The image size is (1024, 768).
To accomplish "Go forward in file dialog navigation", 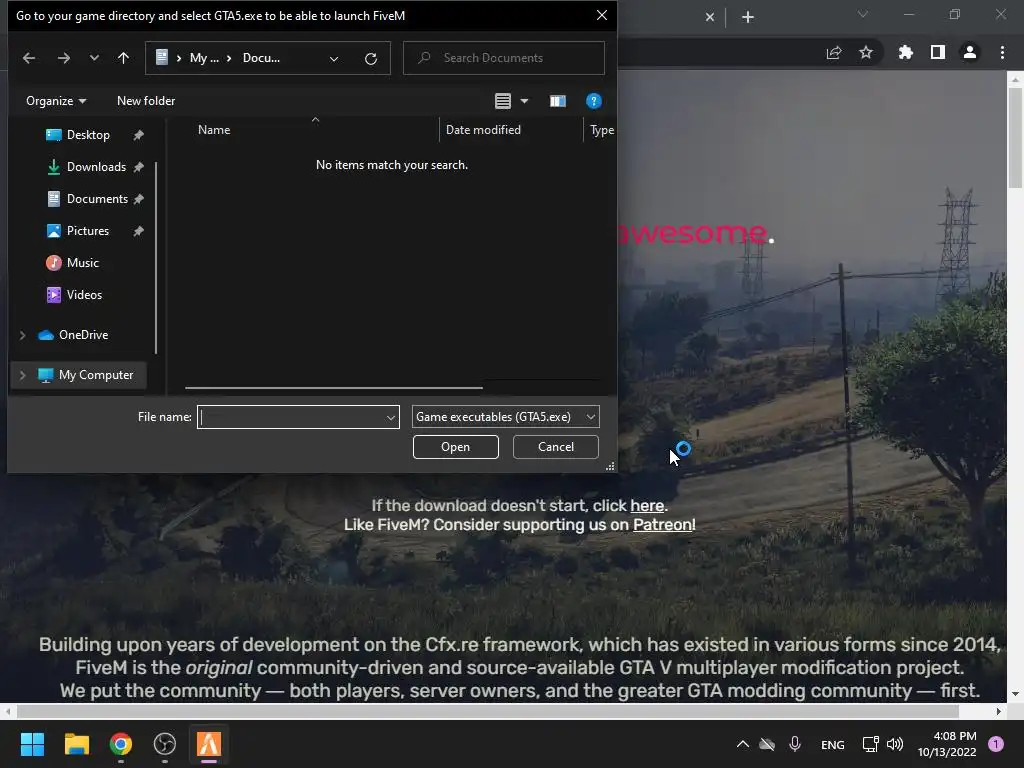I will (x=63, y=58).
